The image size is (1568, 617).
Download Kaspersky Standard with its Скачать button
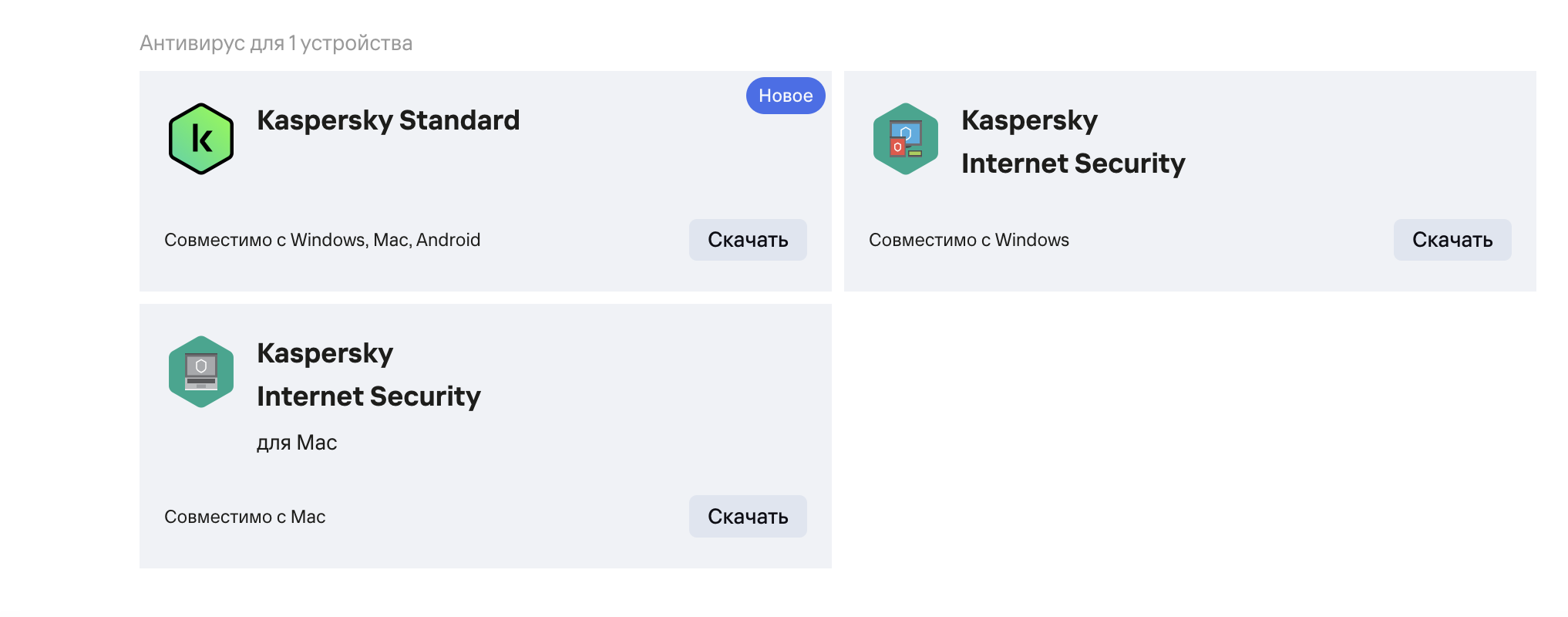coord(747,240)
